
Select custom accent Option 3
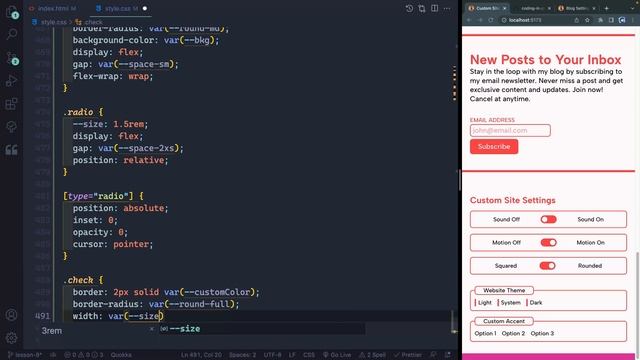[542, 333]
